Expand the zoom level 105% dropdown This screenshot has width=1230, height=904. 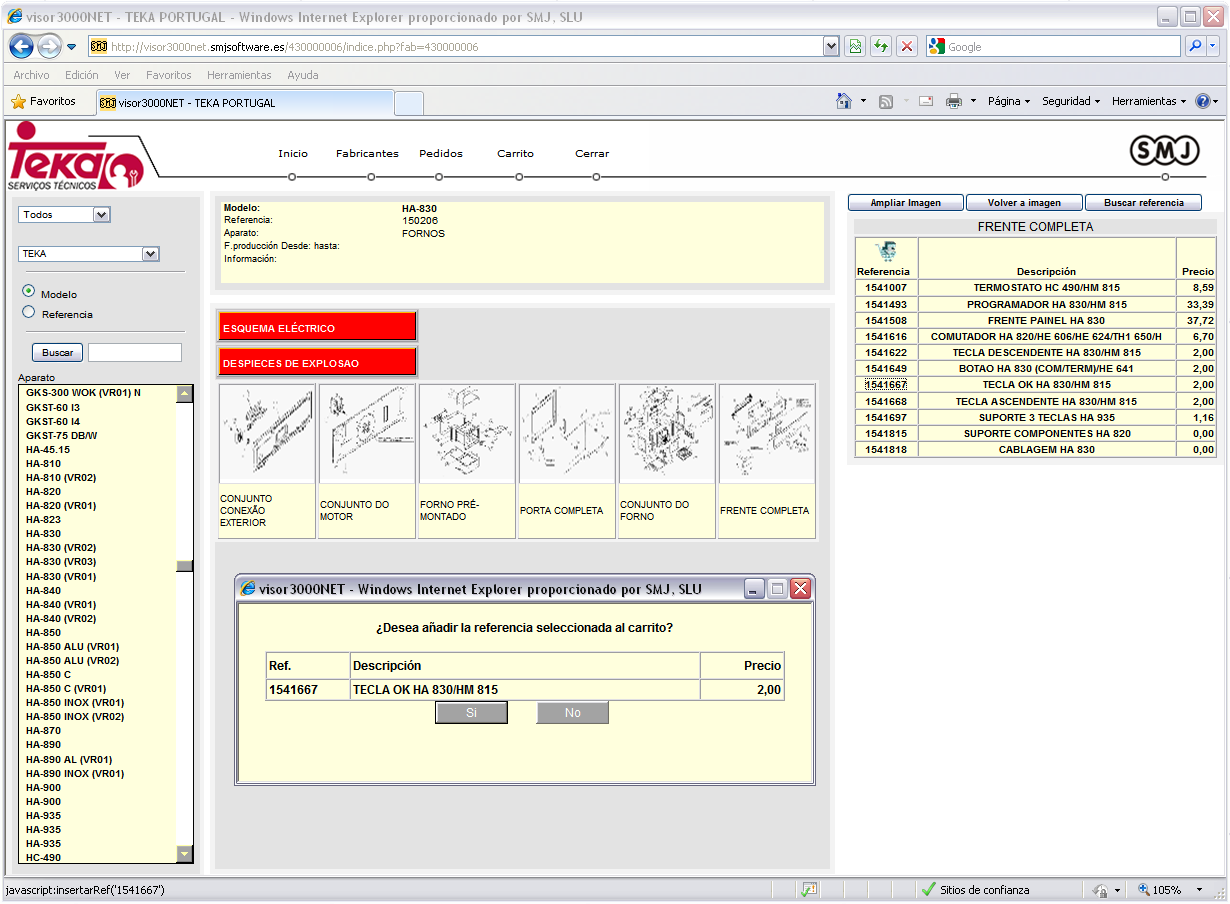(1201, 890)
